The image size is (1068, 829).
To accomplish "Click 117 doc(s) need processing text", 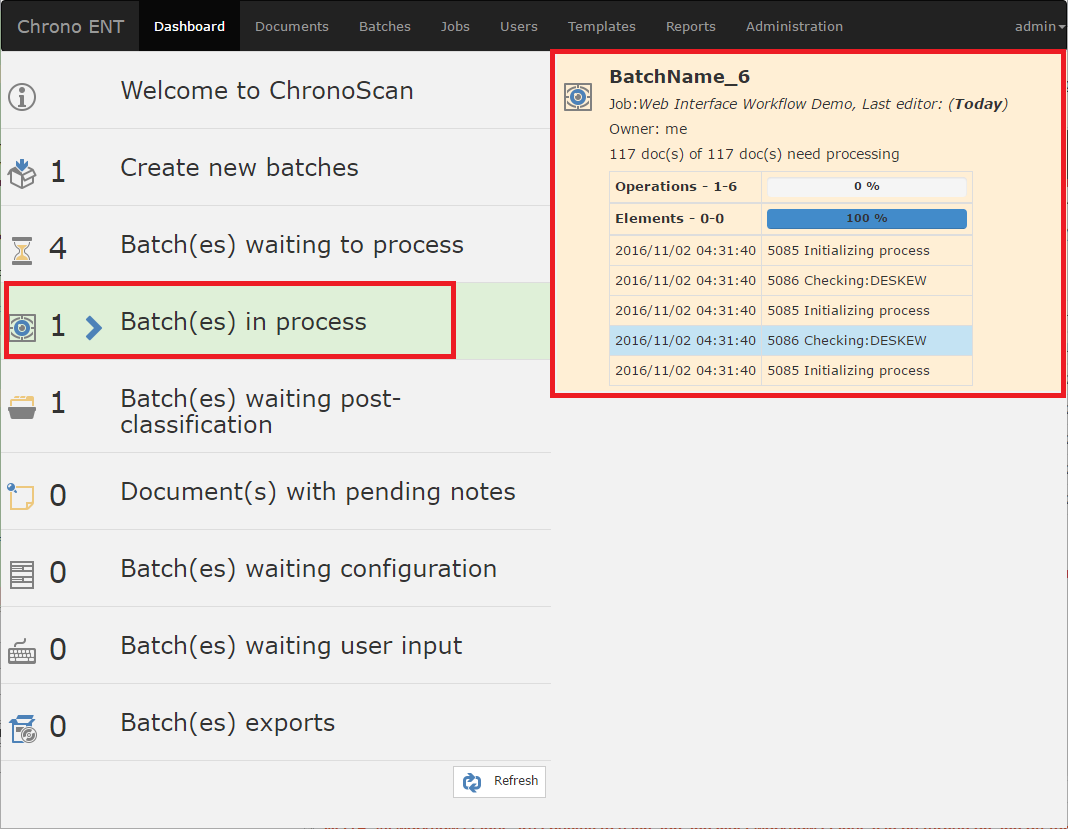I will (x=754, y=154).
